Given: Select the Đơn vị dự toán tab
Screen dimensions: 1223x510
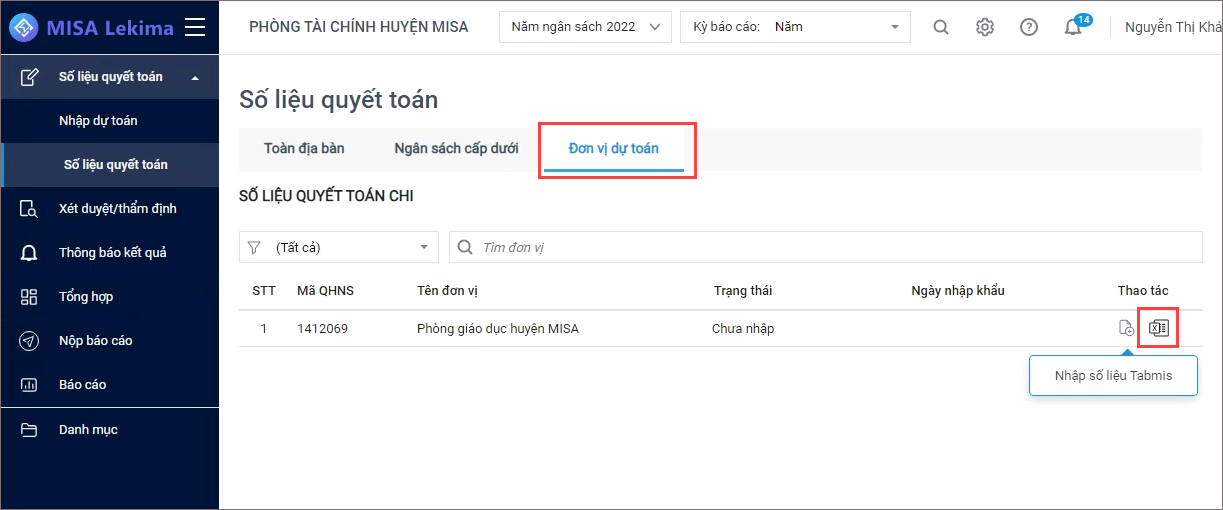Looking at the screenshot, I should coord(614,148).
